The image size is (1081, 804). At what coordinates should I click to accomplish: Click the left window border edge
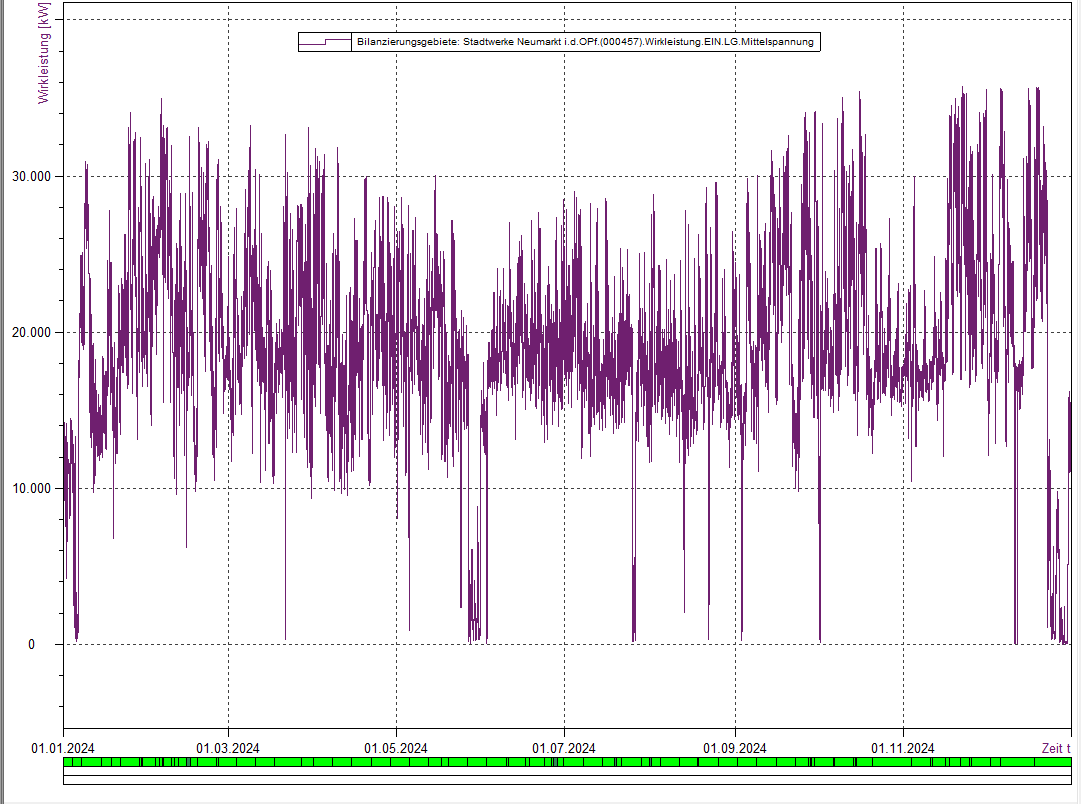(2, 400)
